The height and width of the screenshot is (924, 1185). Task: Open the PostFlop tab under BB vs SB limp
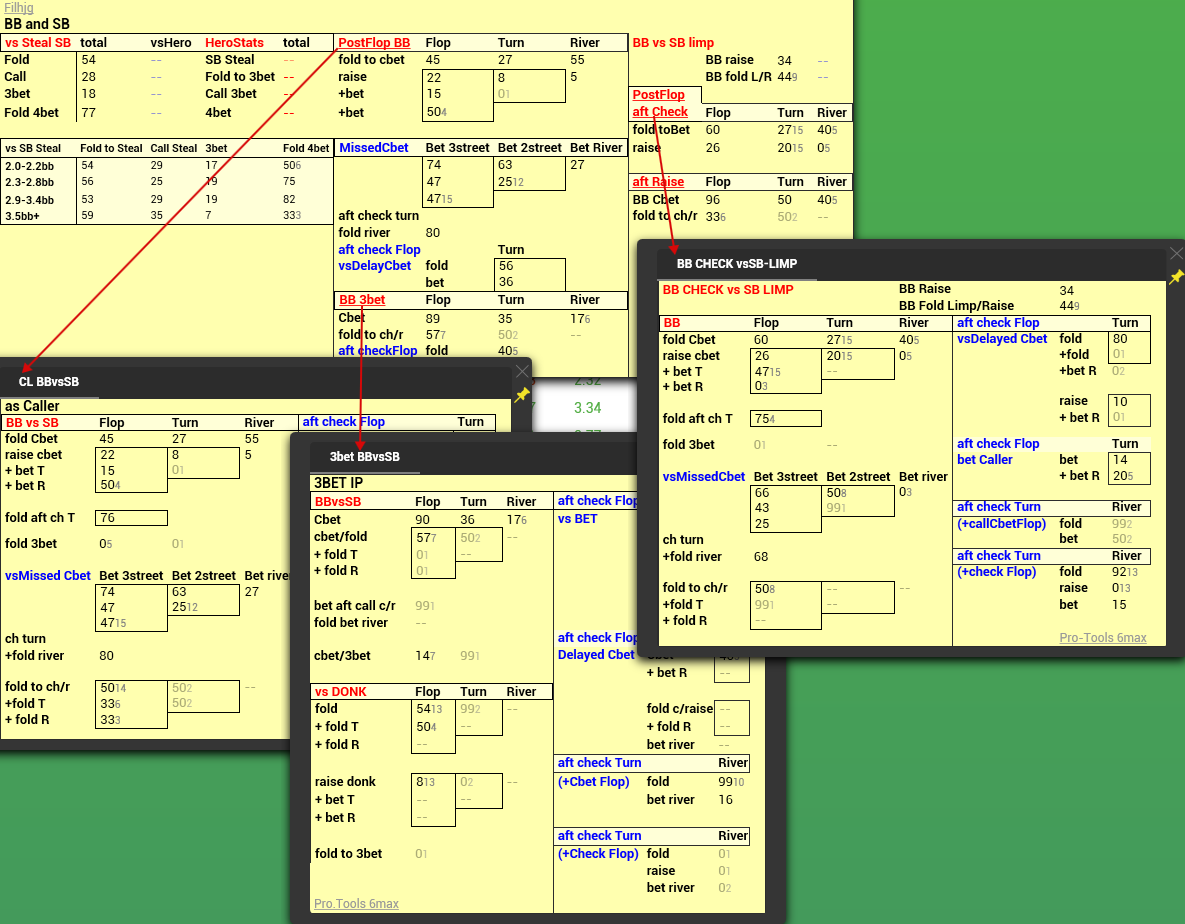[x=659, y=95]
